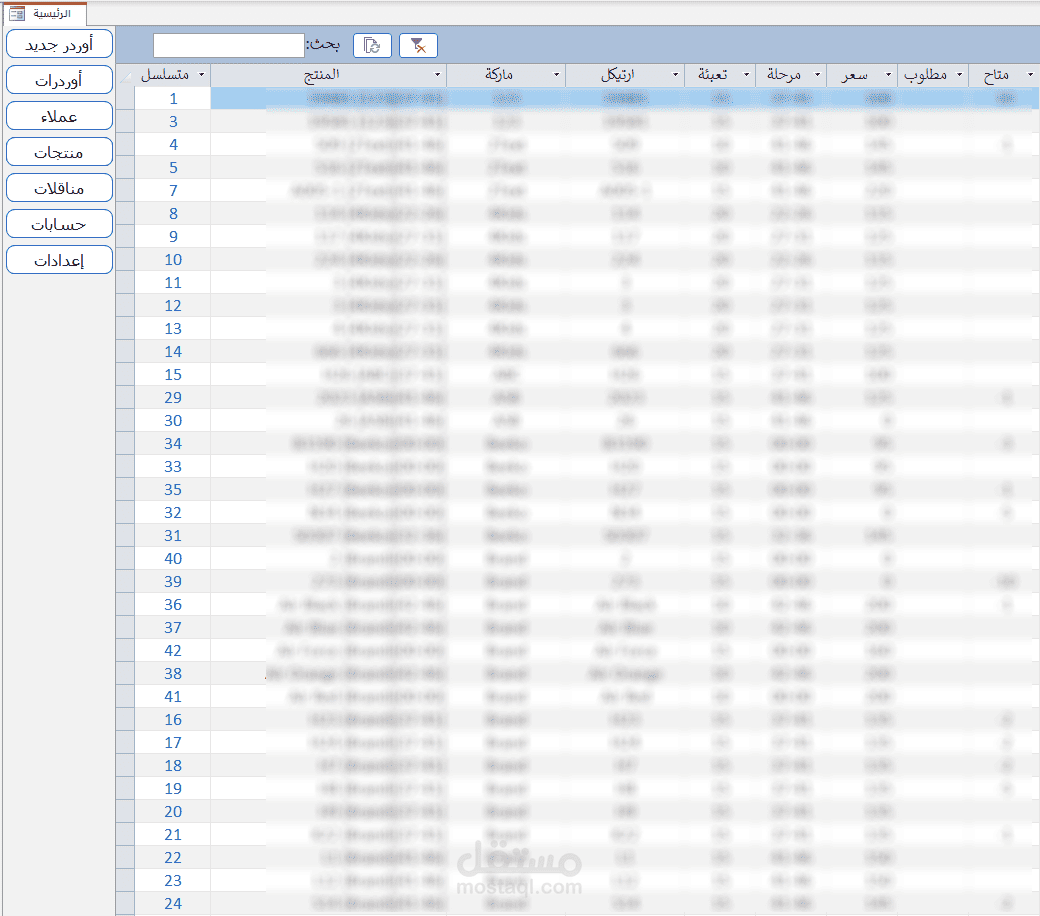Click the بحث search input field
The width and height of the screenshot is (1040, 916).
click(229, 46)
